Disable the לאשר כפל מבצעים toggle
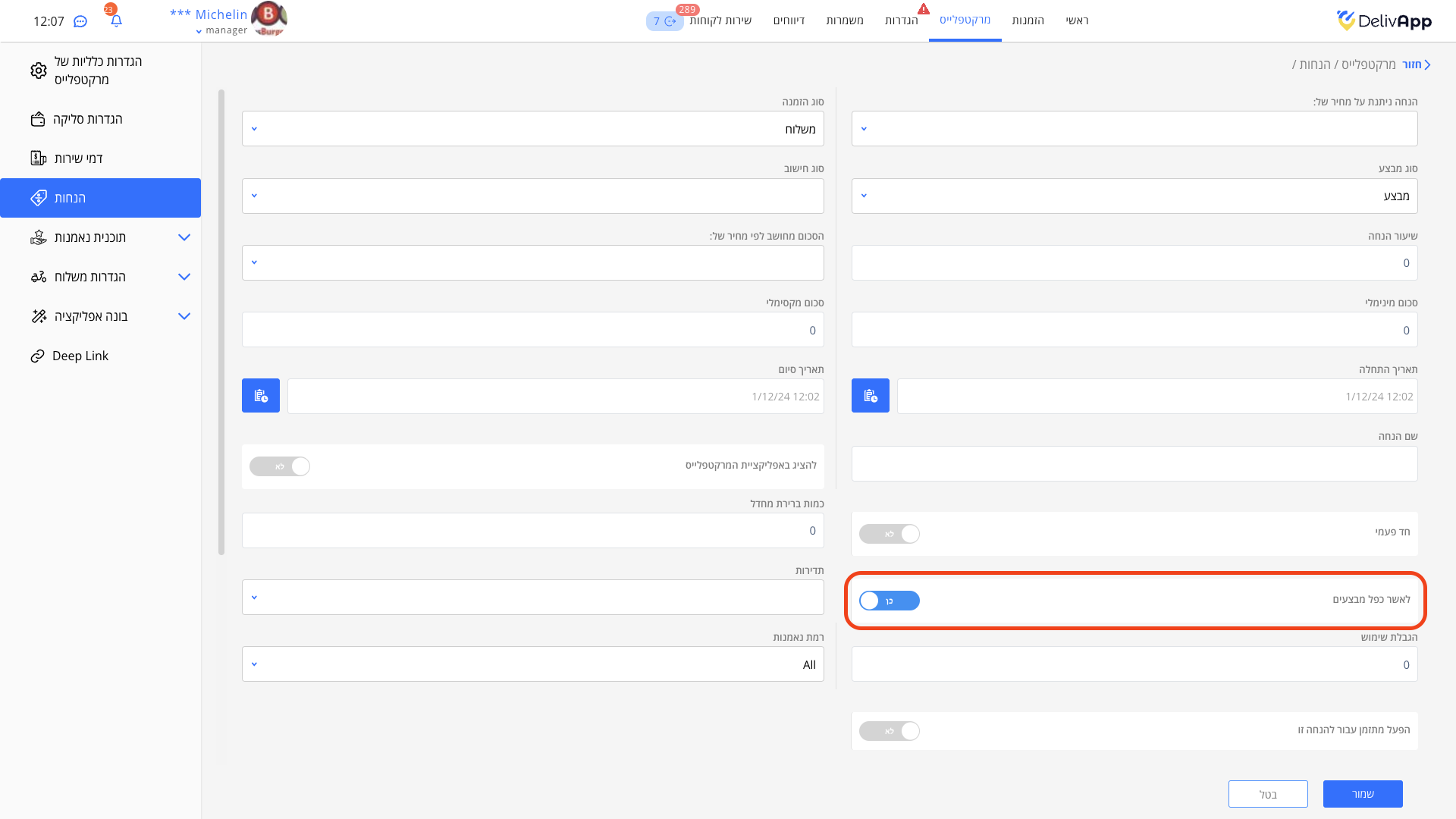This screenshot has width=1456, height=819. (x=890, y=601)
